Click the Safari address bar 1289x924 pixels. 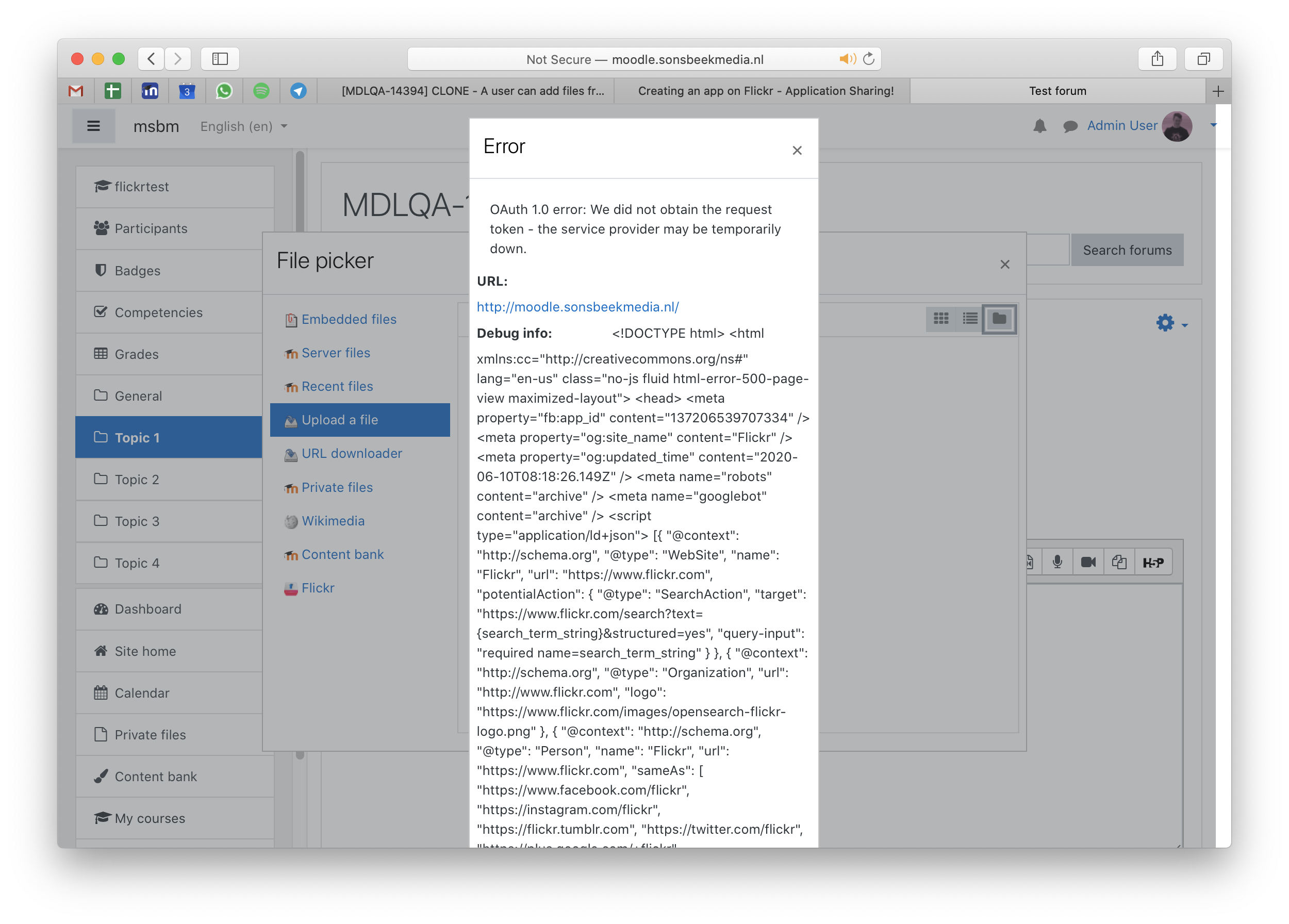[644, 59]
